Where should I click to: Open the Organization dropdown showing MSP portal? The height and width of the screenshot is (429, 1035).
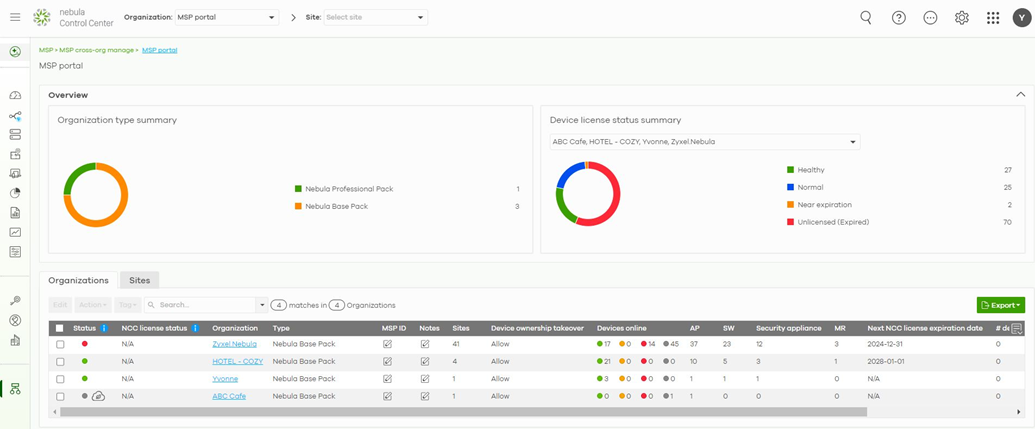[226, 18]
